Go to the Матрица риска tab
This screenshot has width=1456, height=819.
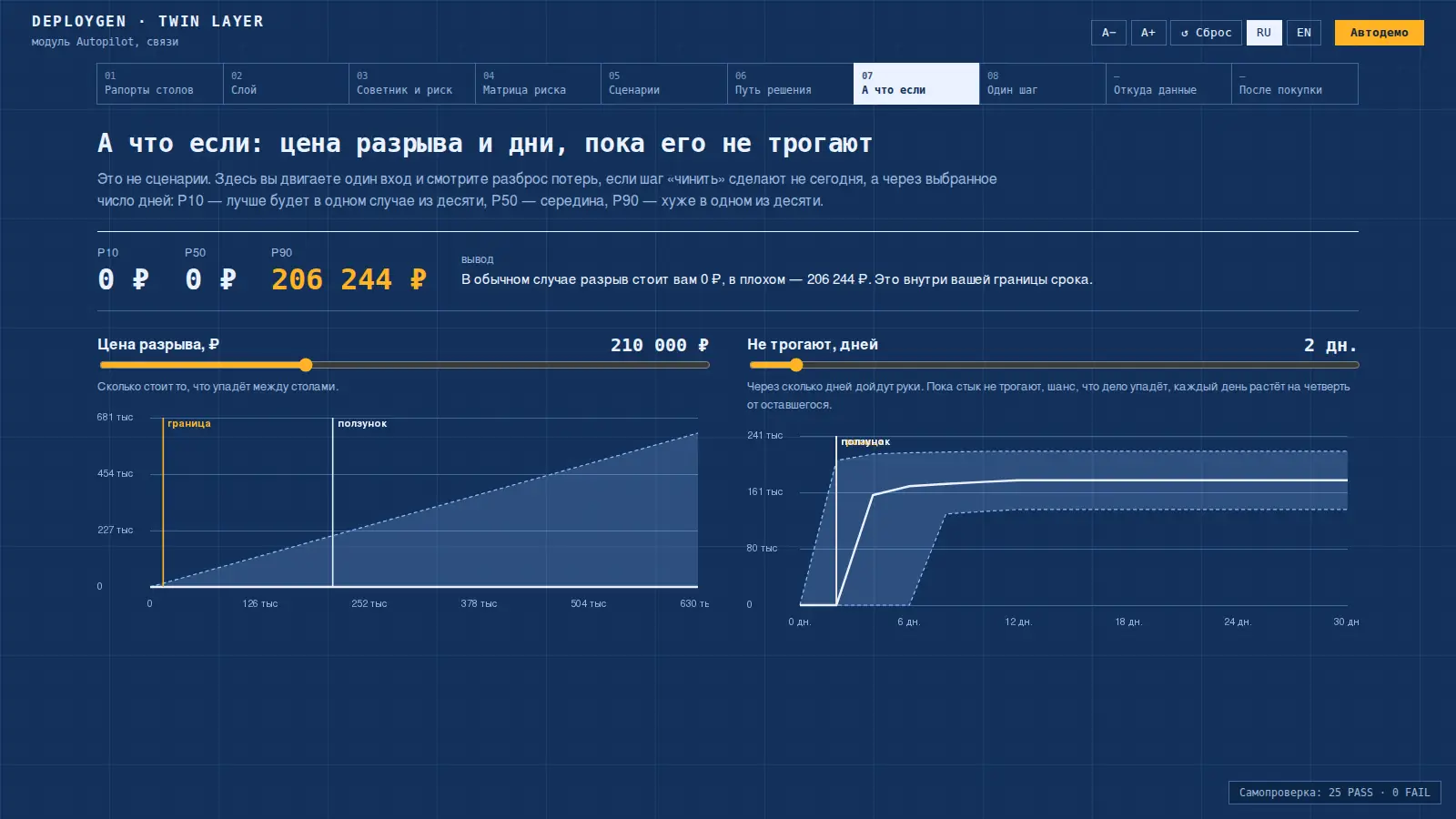538,84
